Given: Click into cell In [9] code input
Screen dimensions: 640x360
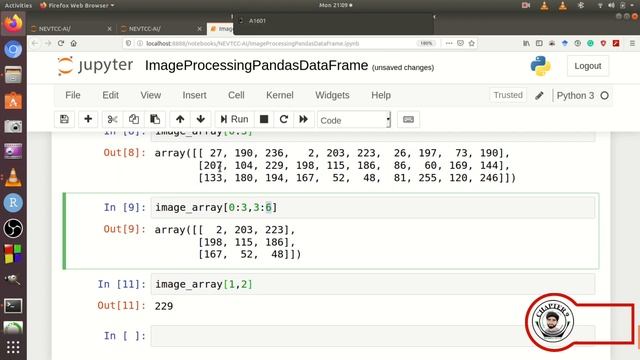Looking at the screenshot, I should pos(373,207).
